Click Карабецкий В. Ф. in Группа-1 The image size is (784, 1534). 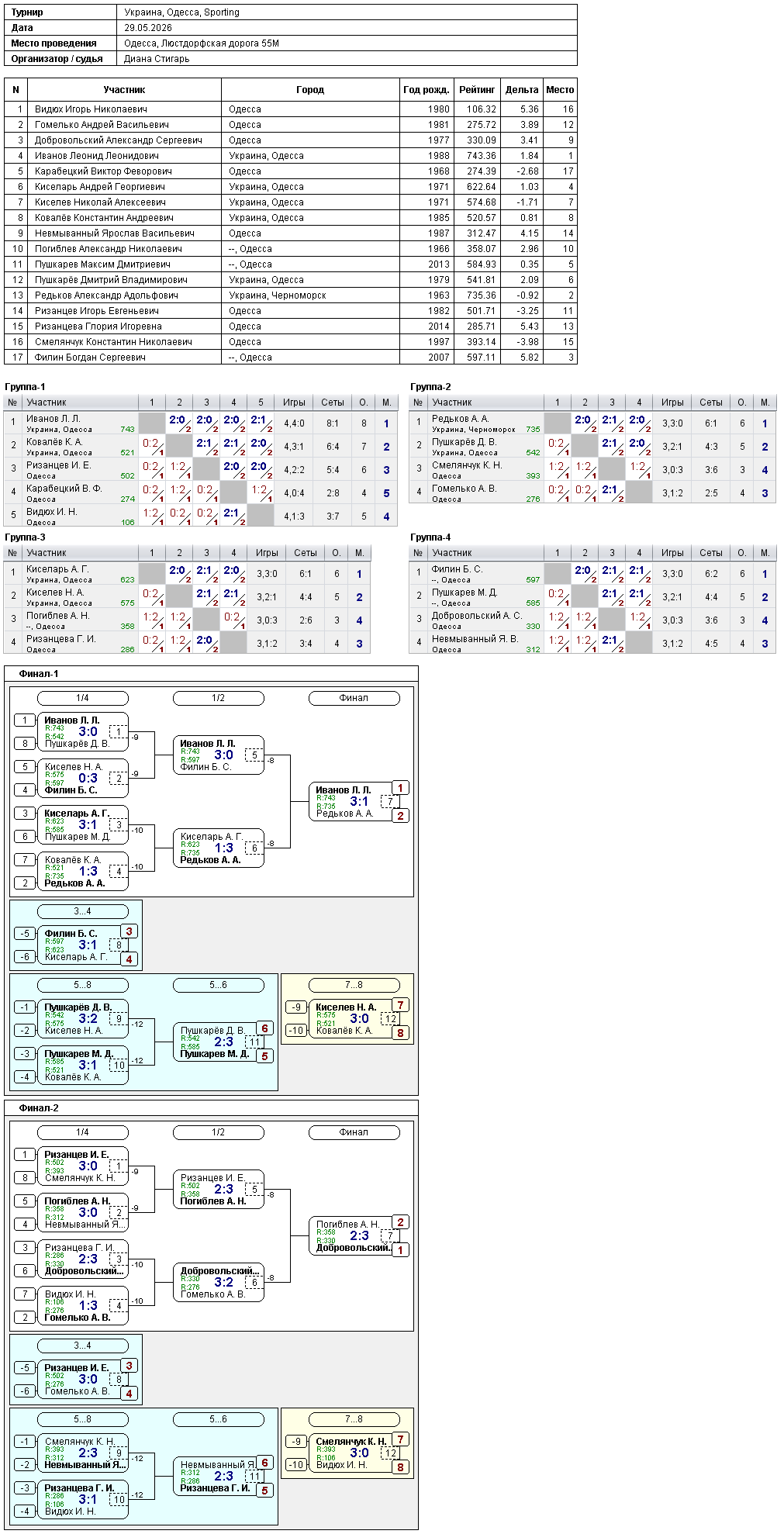click(x=64, y=489)
